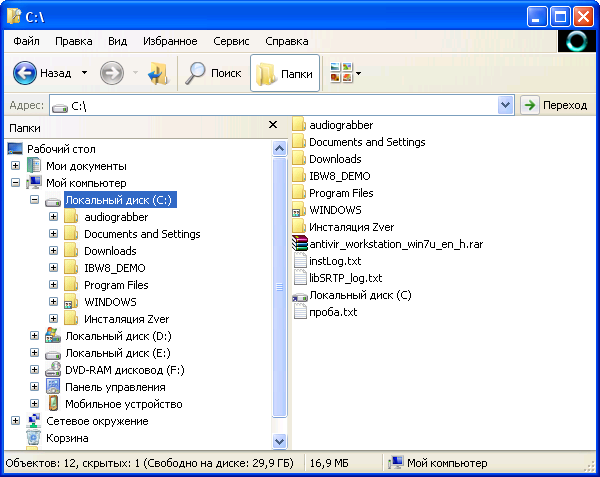
Task: Select DVD-RAM дисковод (F:) drive icon
Action: pos(53,370)
